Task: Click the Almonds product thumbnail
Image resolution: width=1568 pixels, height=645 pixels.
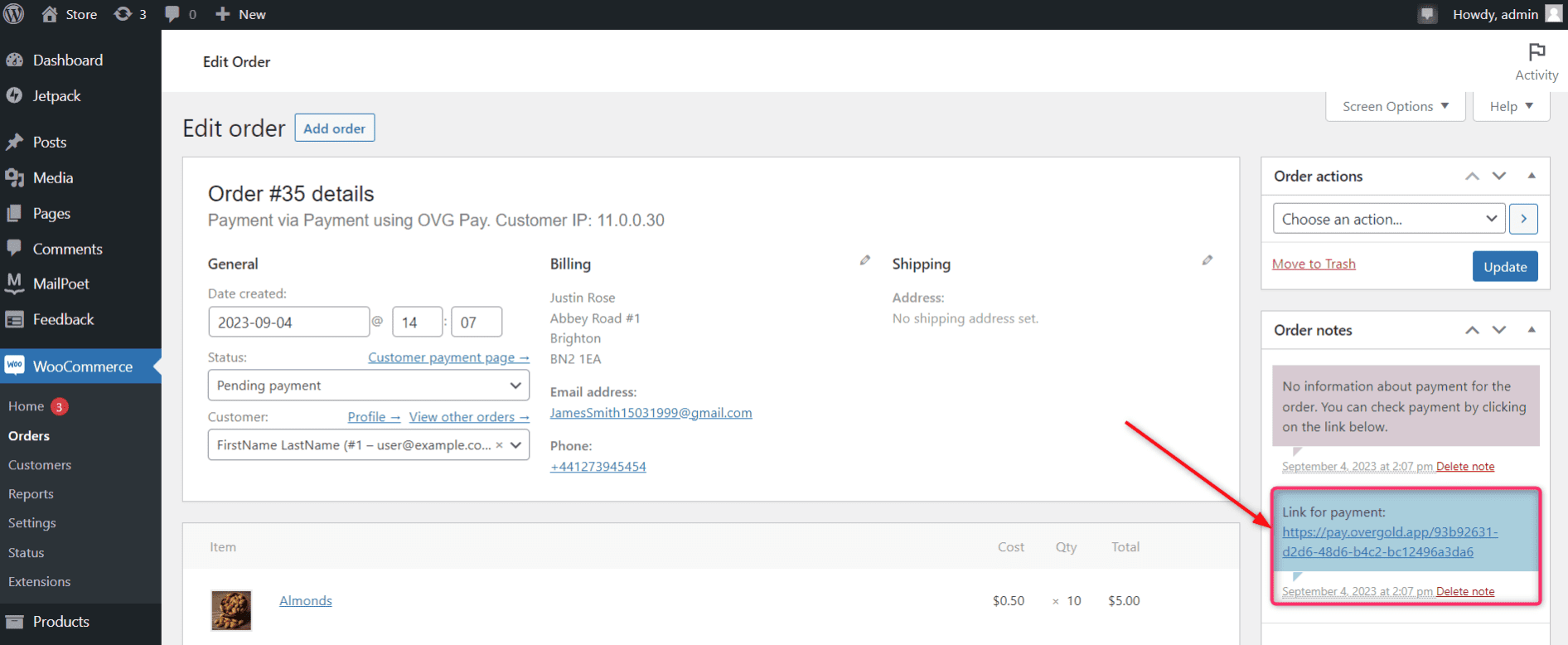Action: tap(231, 610)
